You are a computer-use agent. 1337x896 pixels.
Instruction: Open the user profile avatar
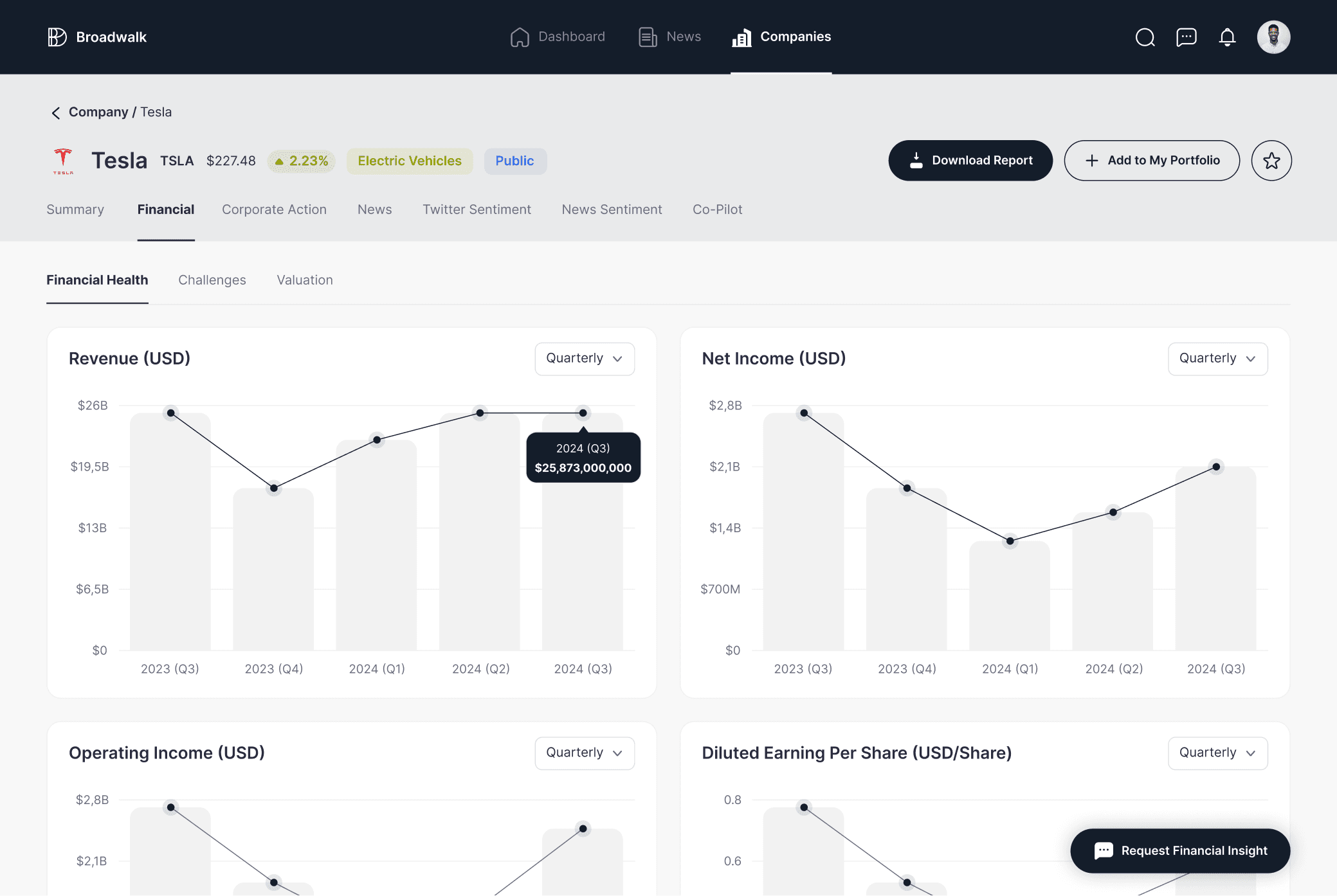[x=1273, y=37]
